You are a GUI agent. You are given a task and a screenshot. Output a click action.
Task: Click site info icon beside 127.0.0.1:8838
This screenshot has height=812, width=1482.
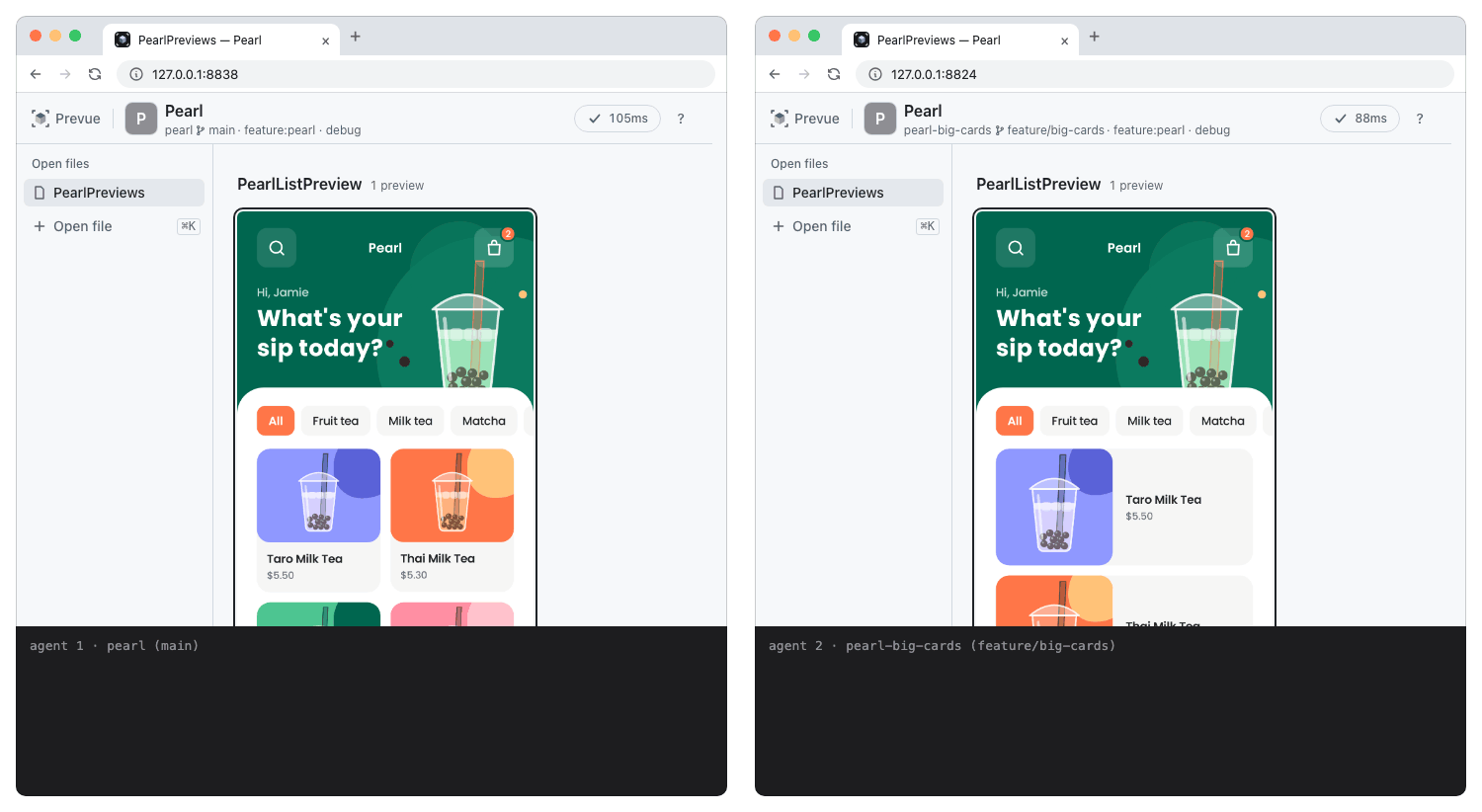pyautogui.click(x=136, y=74)
